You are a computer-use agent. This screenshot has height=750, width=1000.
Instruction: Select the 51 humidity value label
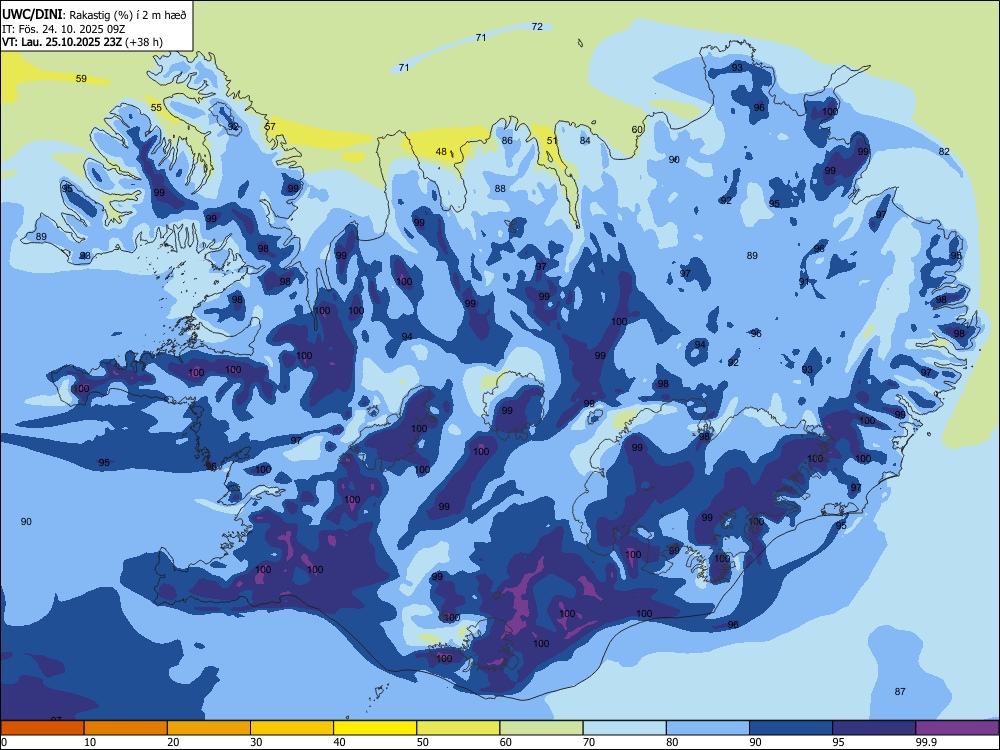click(x=552, y=141)
